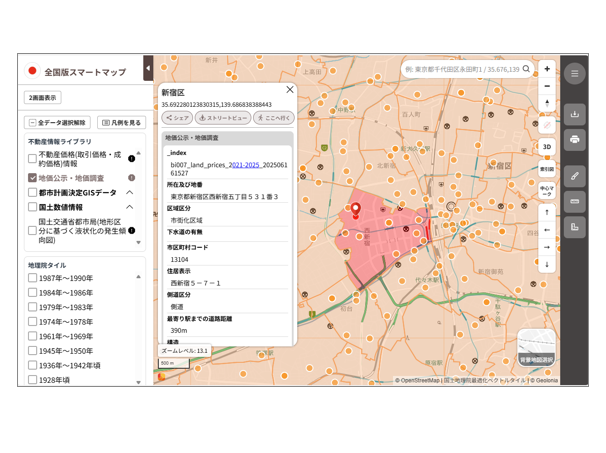Click the 2画面表示 button

click(43, 98)
